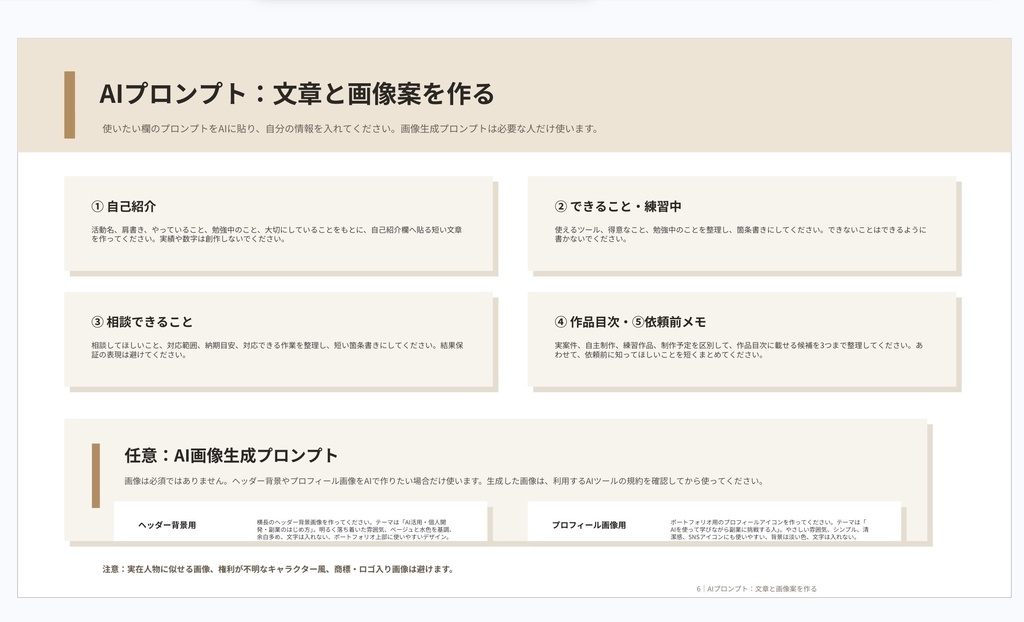Click the text starting '画像は必須ではありません'

444,481
